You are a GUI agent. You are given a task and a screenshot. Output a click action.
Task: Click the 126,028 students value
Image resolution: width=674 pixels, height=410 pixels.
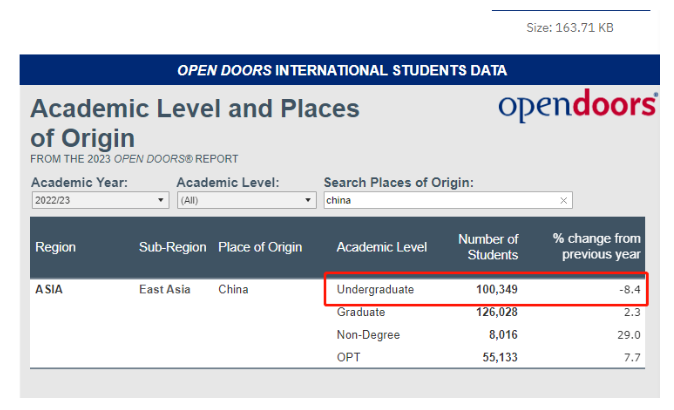click(x=496, y=312)
